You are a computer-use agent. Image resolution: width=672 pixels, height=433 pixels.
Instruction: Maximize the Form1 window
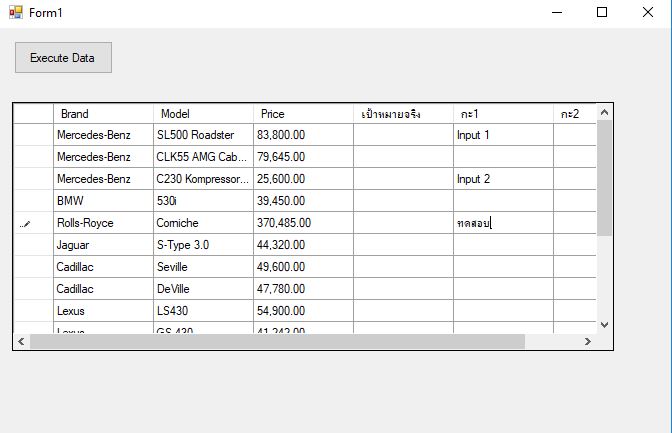[602, 13]
